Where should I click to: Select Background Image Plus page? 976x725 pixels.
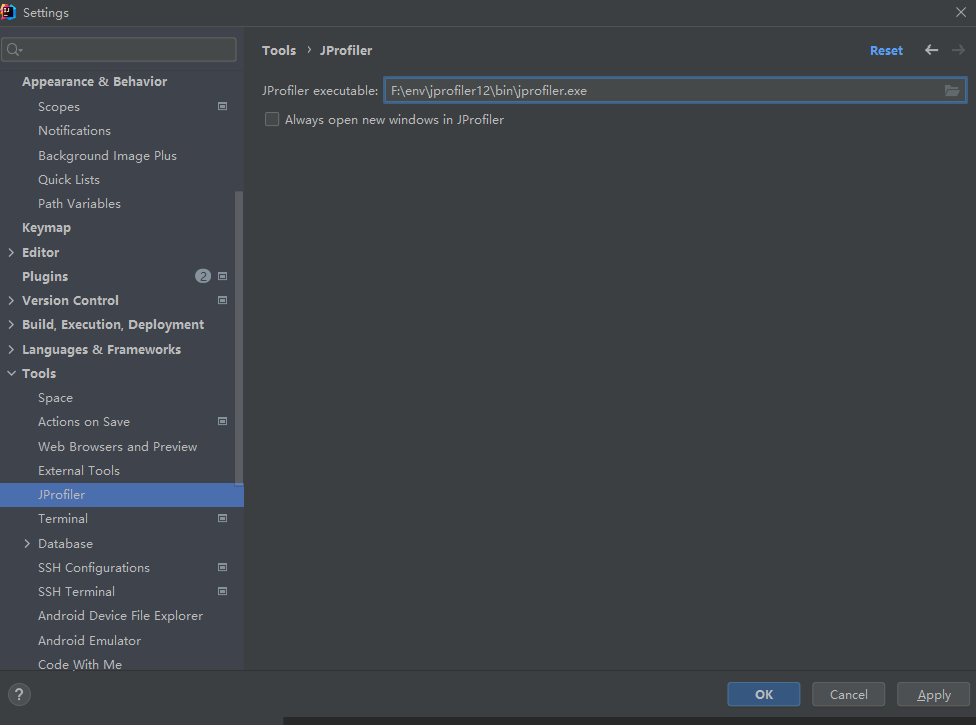pos(107,156)
